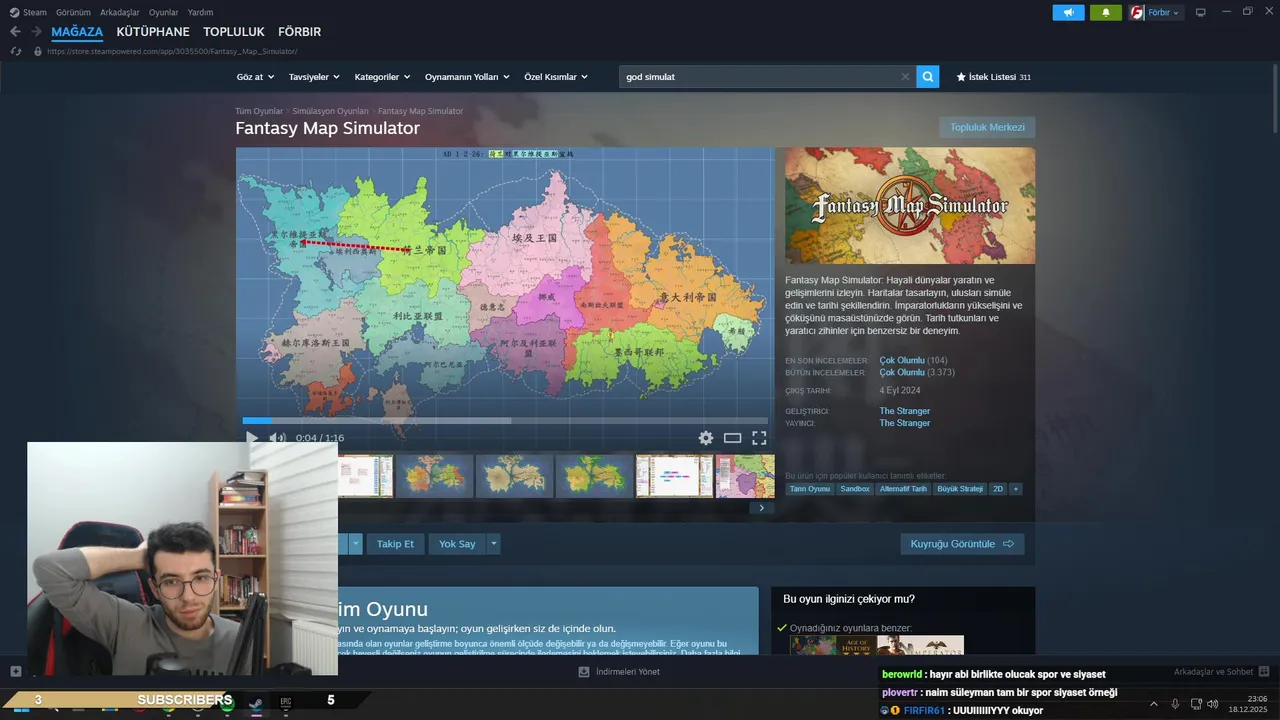Click the system tray volume icon
The image size is (1280, 720).
[1213, 704]
